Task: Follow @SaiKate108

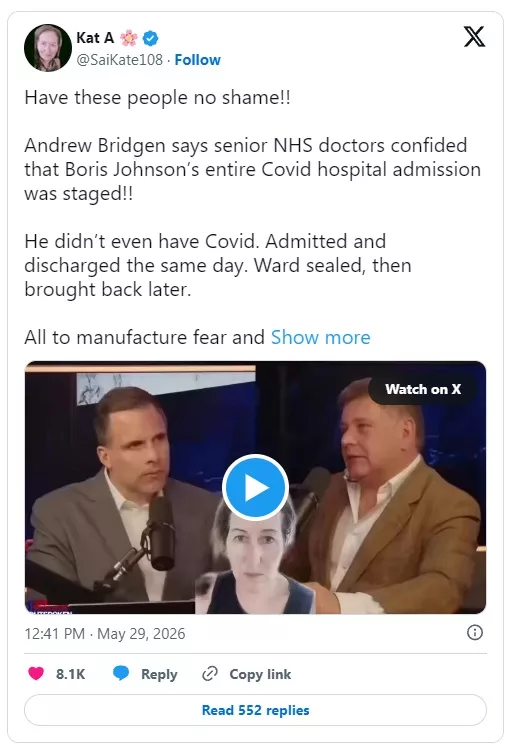Action: 198,60
